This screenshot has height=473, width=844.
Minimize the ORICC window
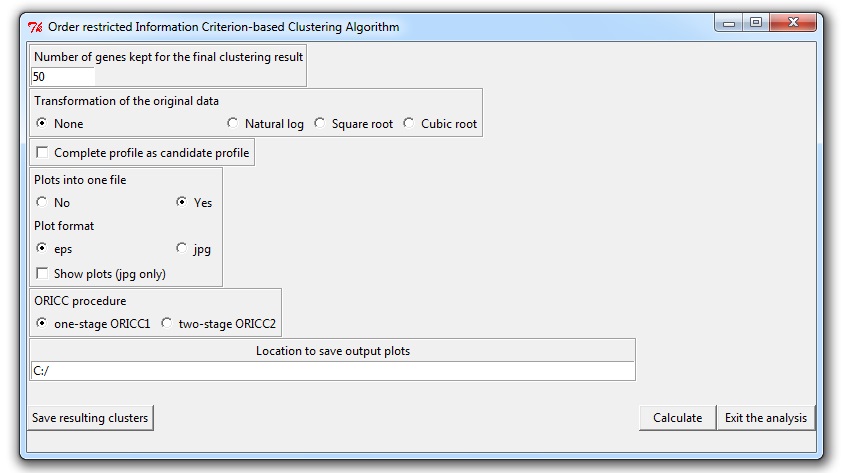[730, 22]
